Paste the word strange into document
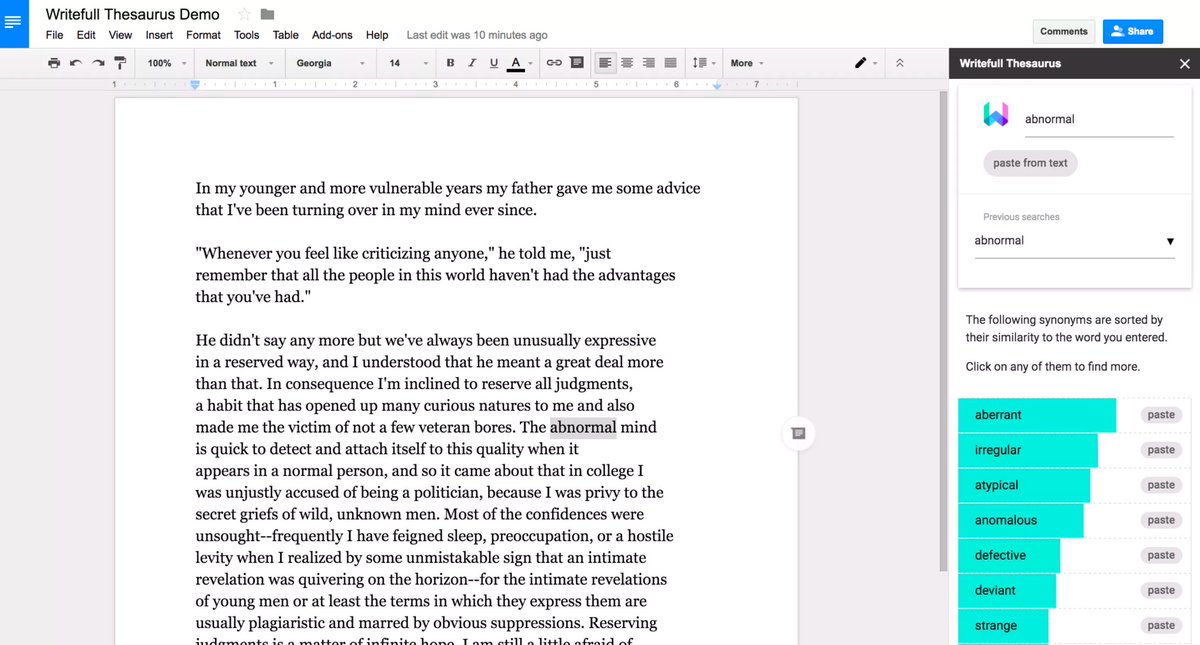 tap(1161, 625)
